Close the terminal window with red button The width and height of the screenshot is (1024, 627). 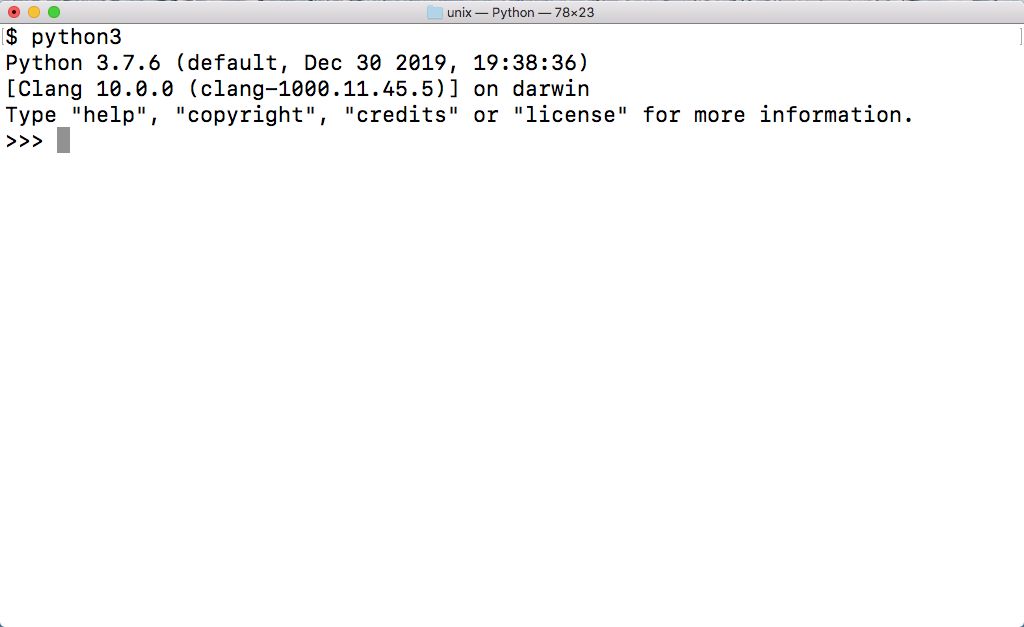14,12
